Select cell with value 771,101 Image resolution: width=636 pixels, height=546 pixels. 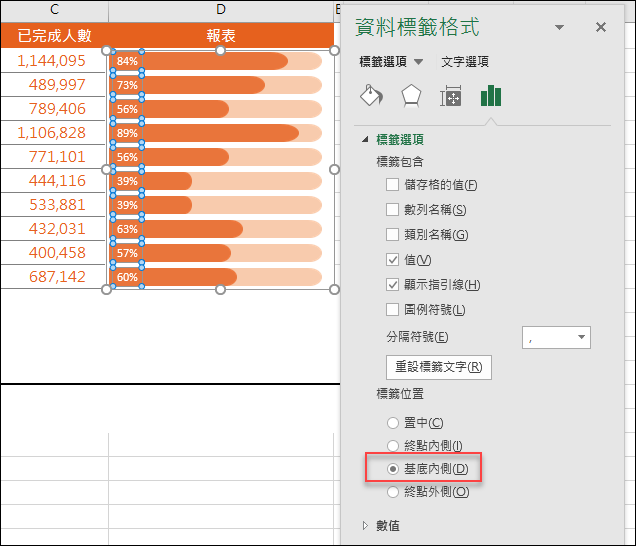pyautogui.click(x=53, y=157)
